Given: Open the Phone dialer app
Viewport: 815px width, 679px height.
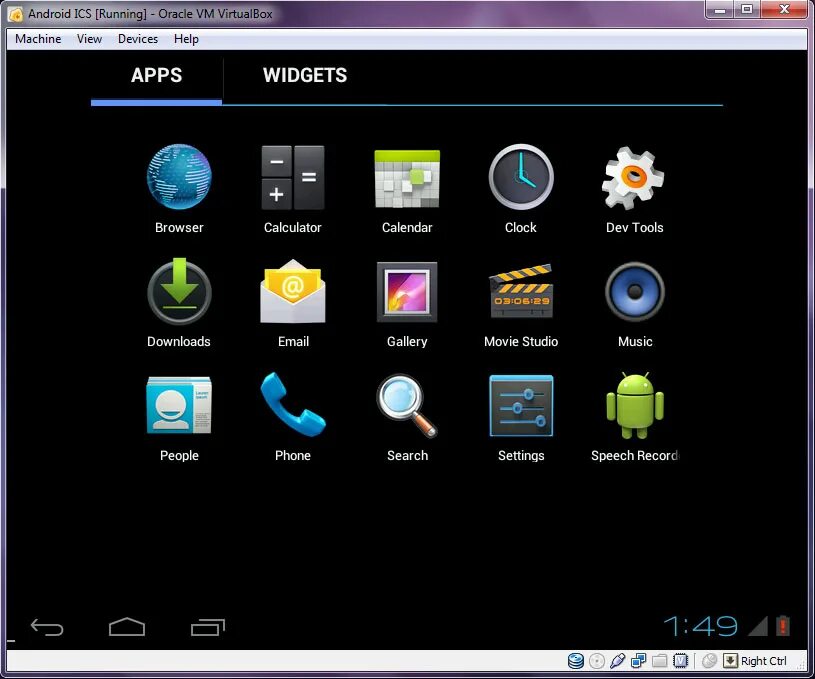Looking at the screenshot, I should [x=293, y=404].
